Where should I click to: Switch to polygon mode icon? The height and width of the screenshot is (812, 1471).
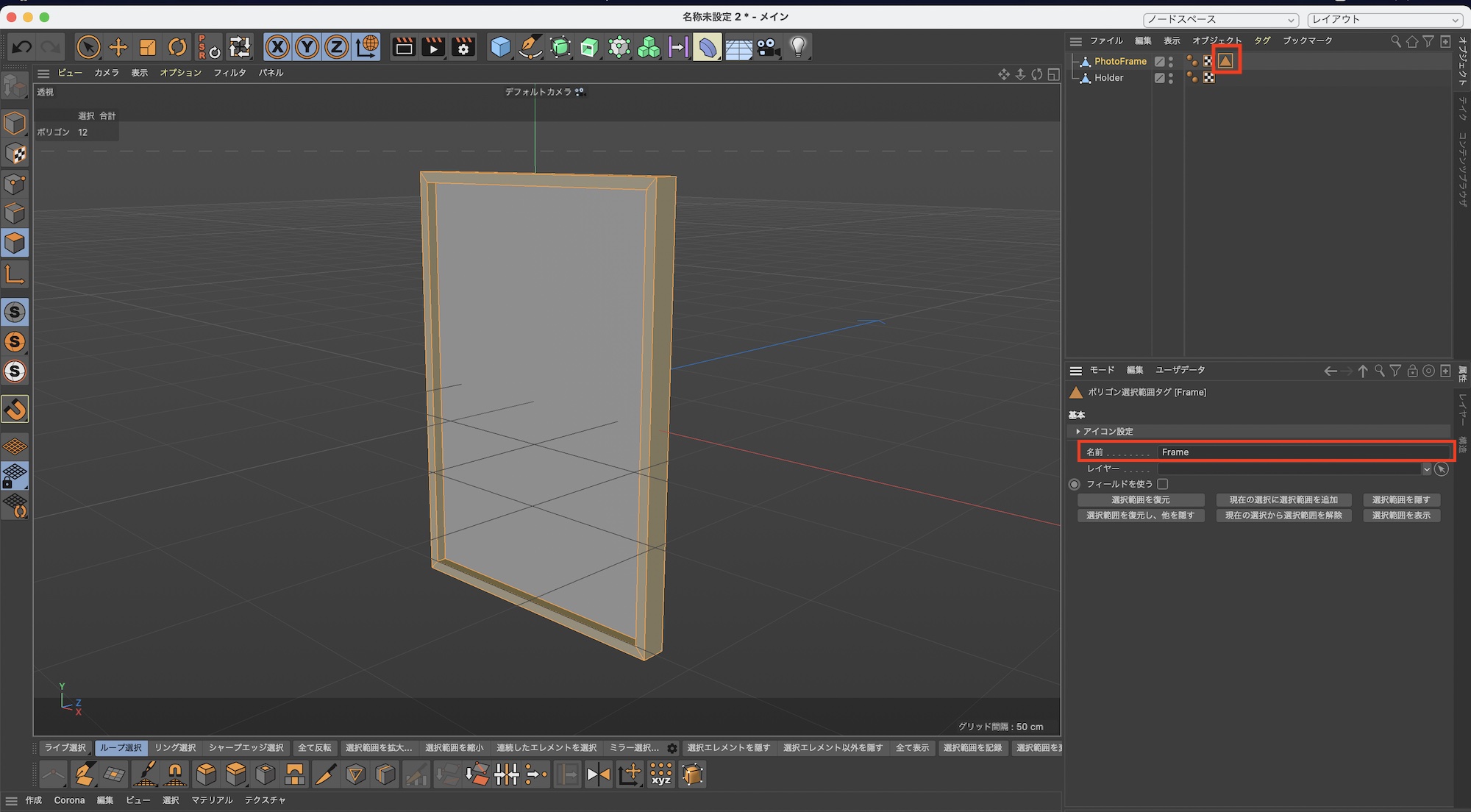(x=15, y=243)
